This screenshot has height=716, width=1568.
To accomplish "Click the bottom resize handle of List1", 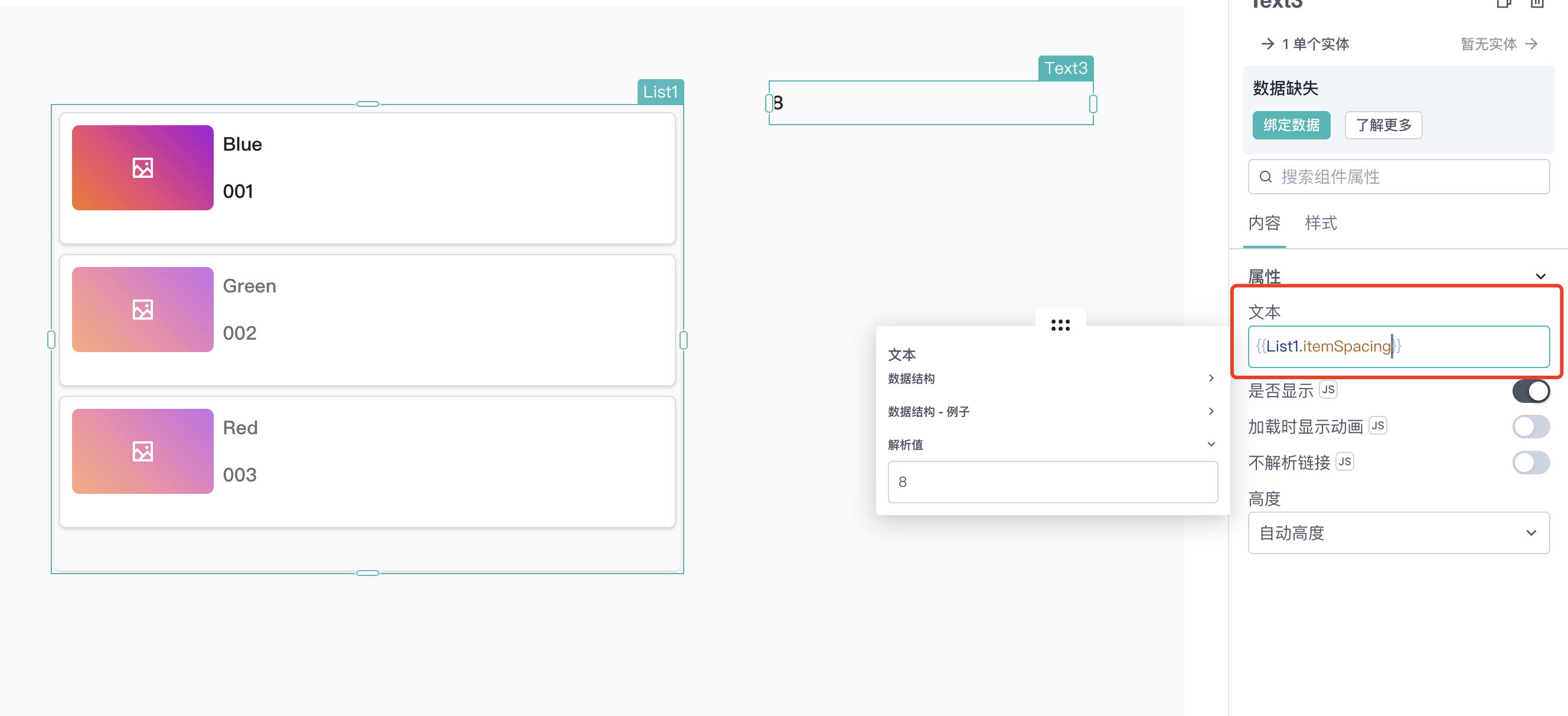I will pyautogui.click(x=368, y=573).
